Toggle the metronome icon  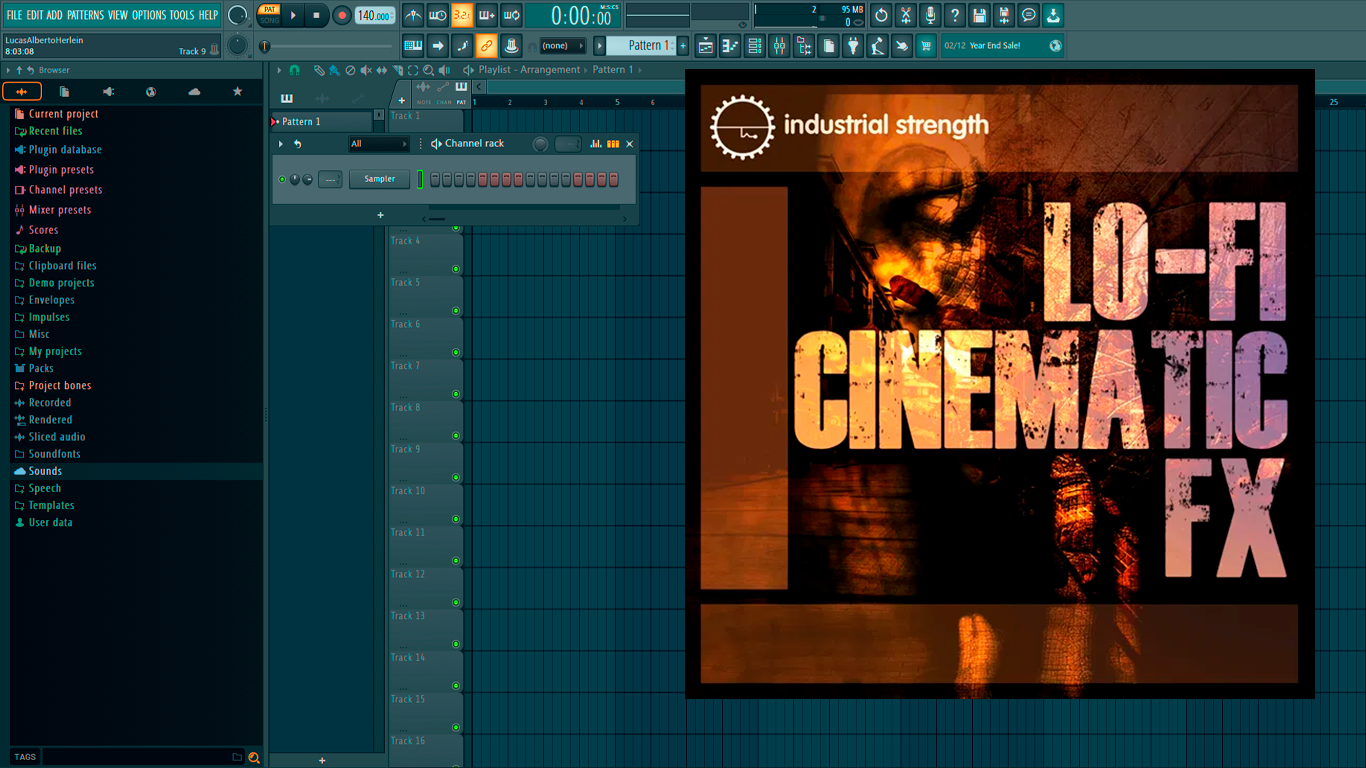click(x=413, y=15)
